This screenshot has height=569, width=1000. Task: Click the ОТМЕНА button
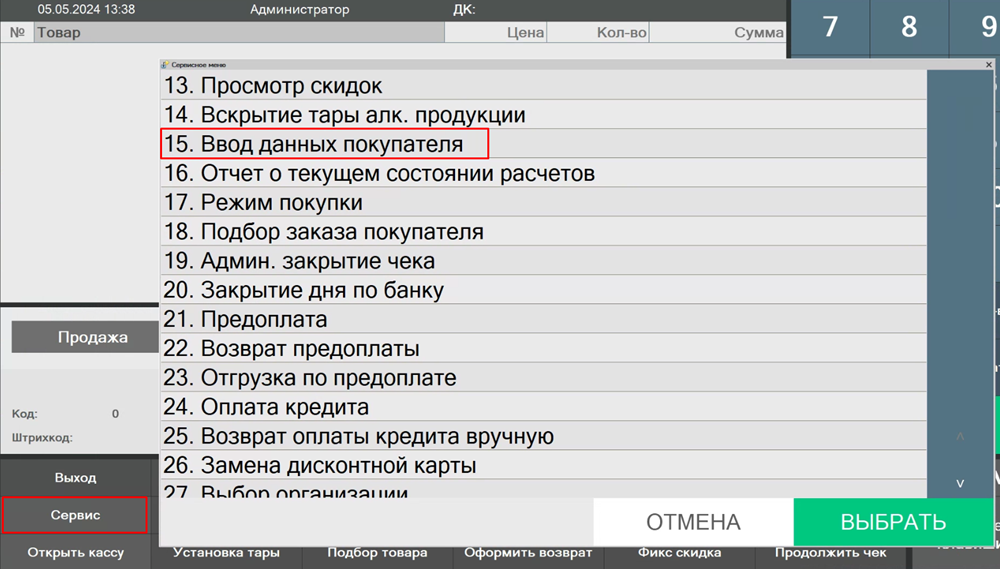point(693,522)
